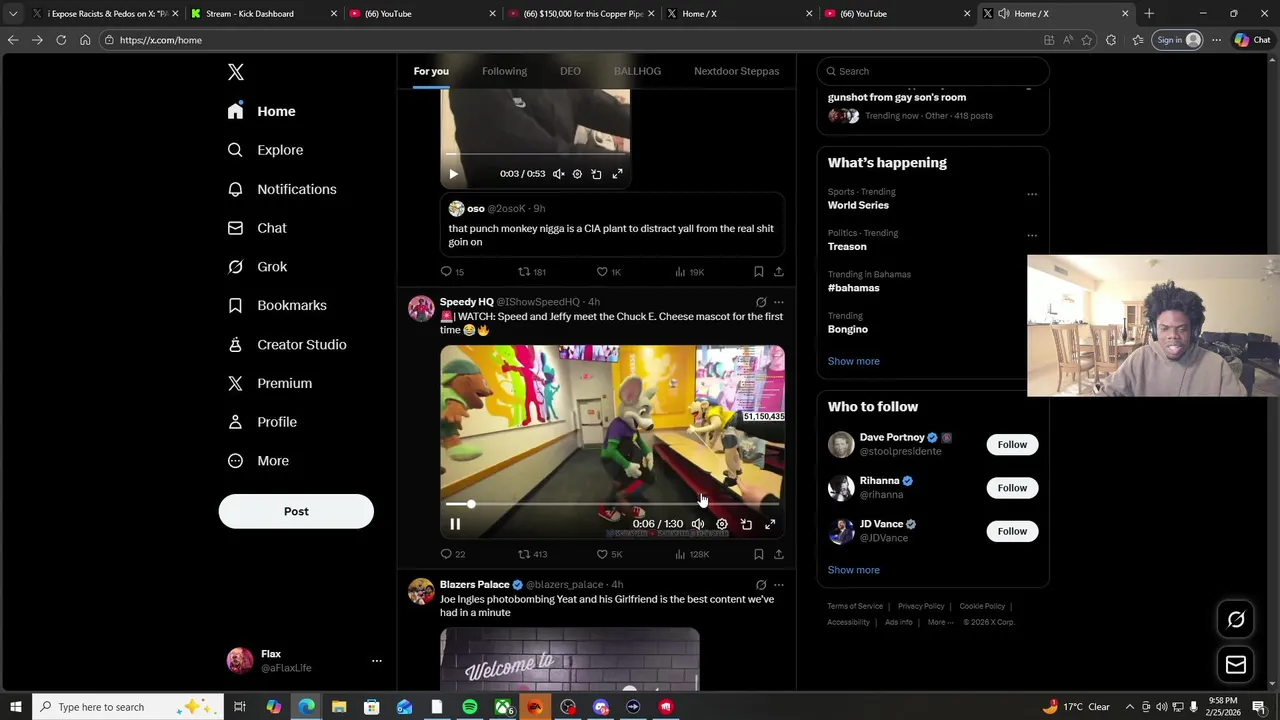
Task: Seek on the top video progress bar
Action: 535,155
